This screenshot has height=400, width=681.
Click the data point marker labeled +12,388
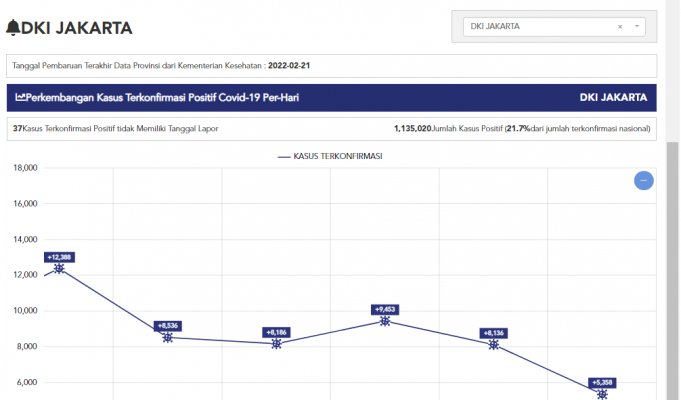pos(59,268)
